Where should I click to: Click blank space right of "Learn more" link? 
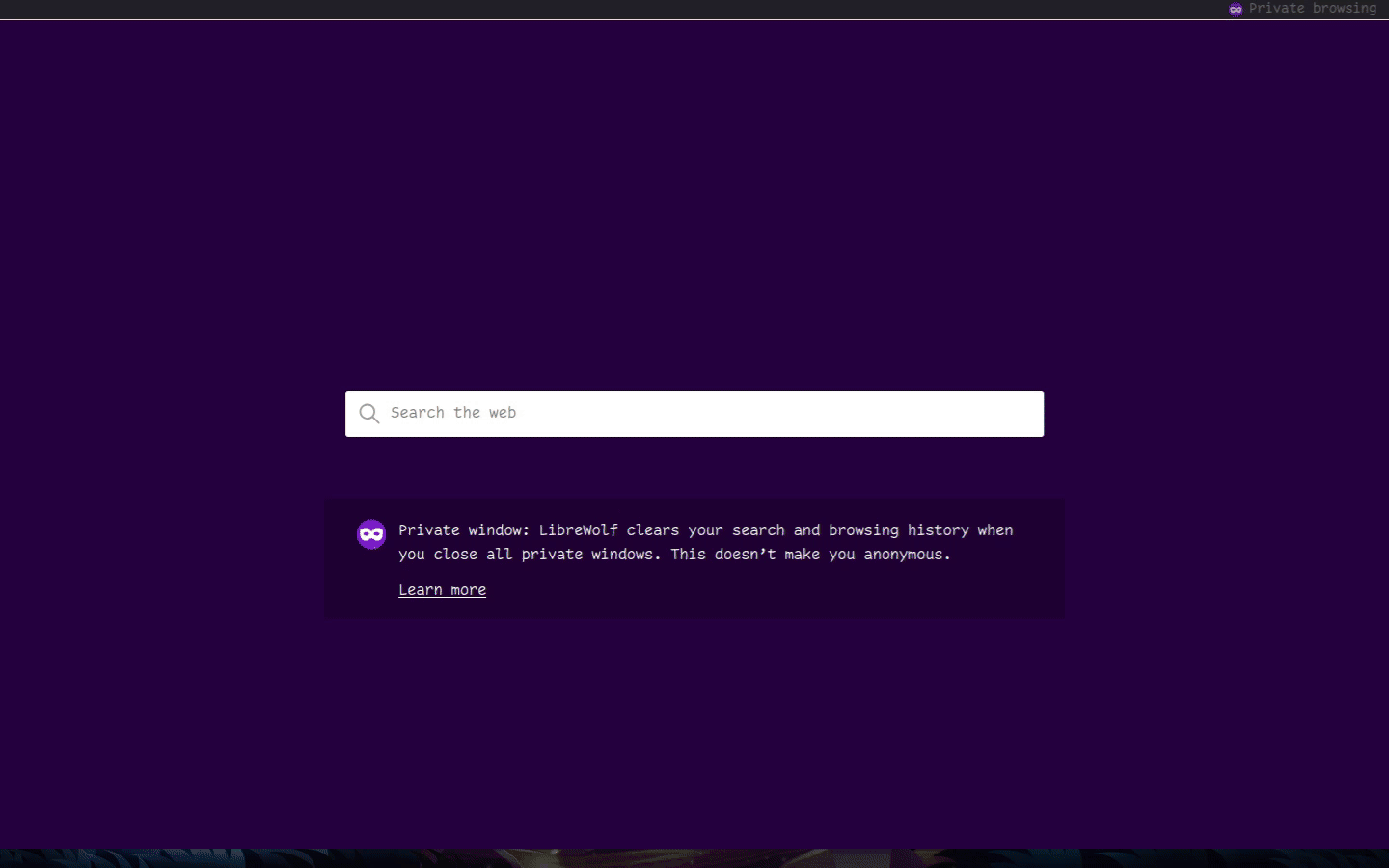coord(772,590)
